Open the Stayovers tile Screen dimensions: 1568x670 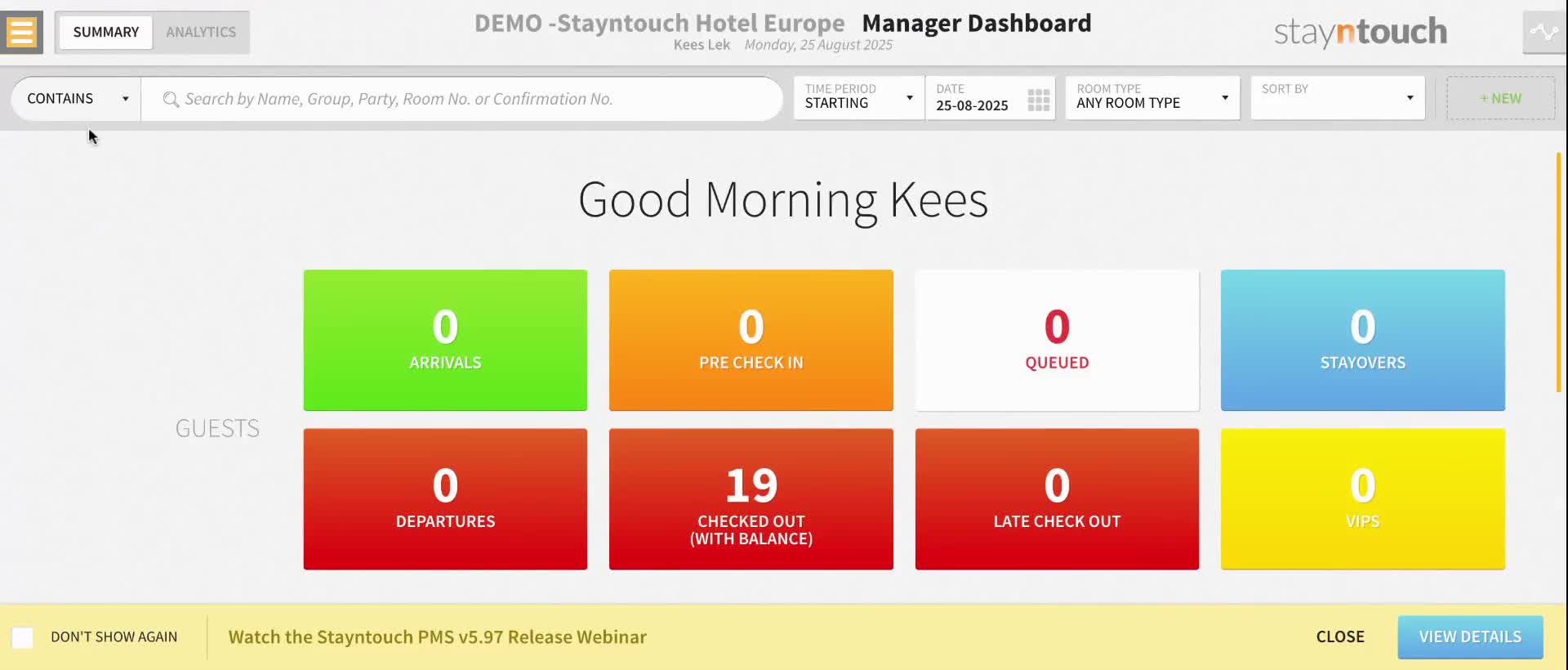(x=1363, y=340)
